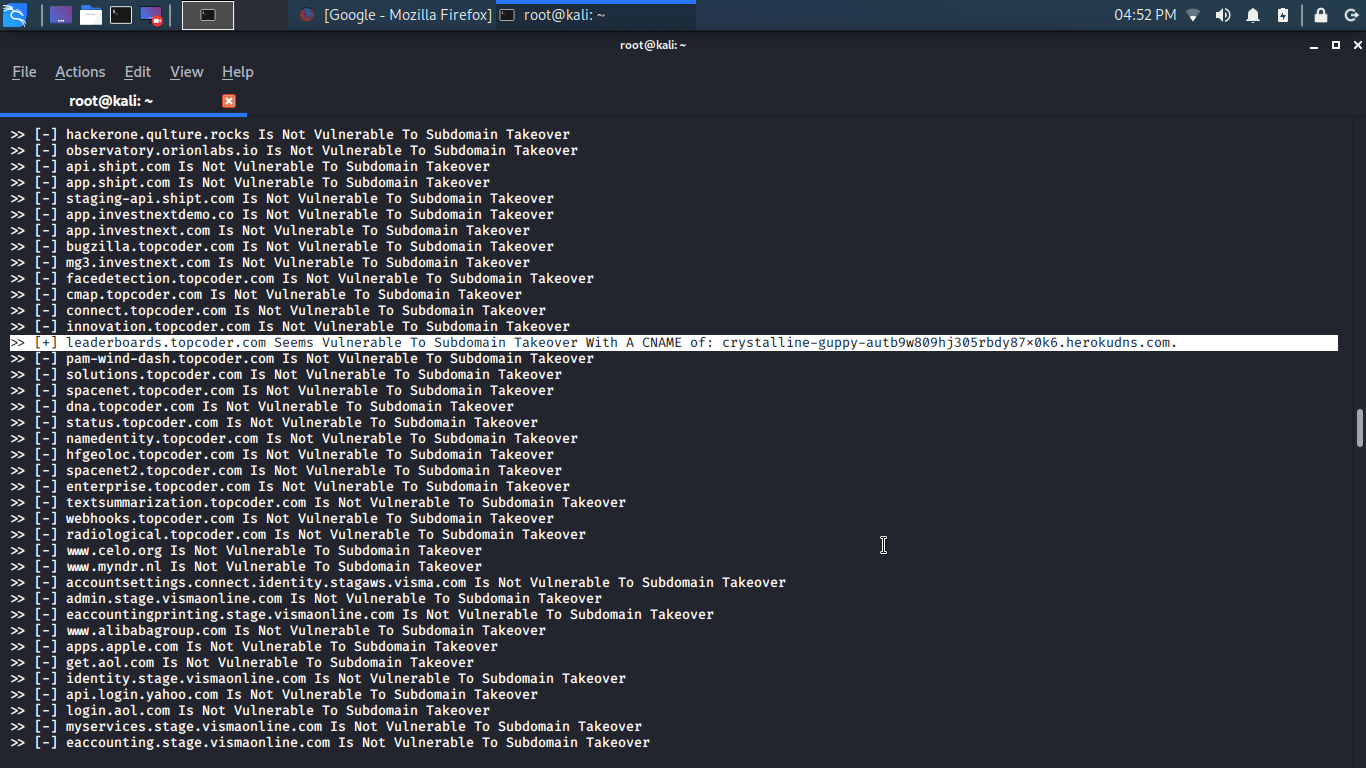Screen dimensions: 1366x768
Task: Open the volume speaker control
Action: 1223,15
